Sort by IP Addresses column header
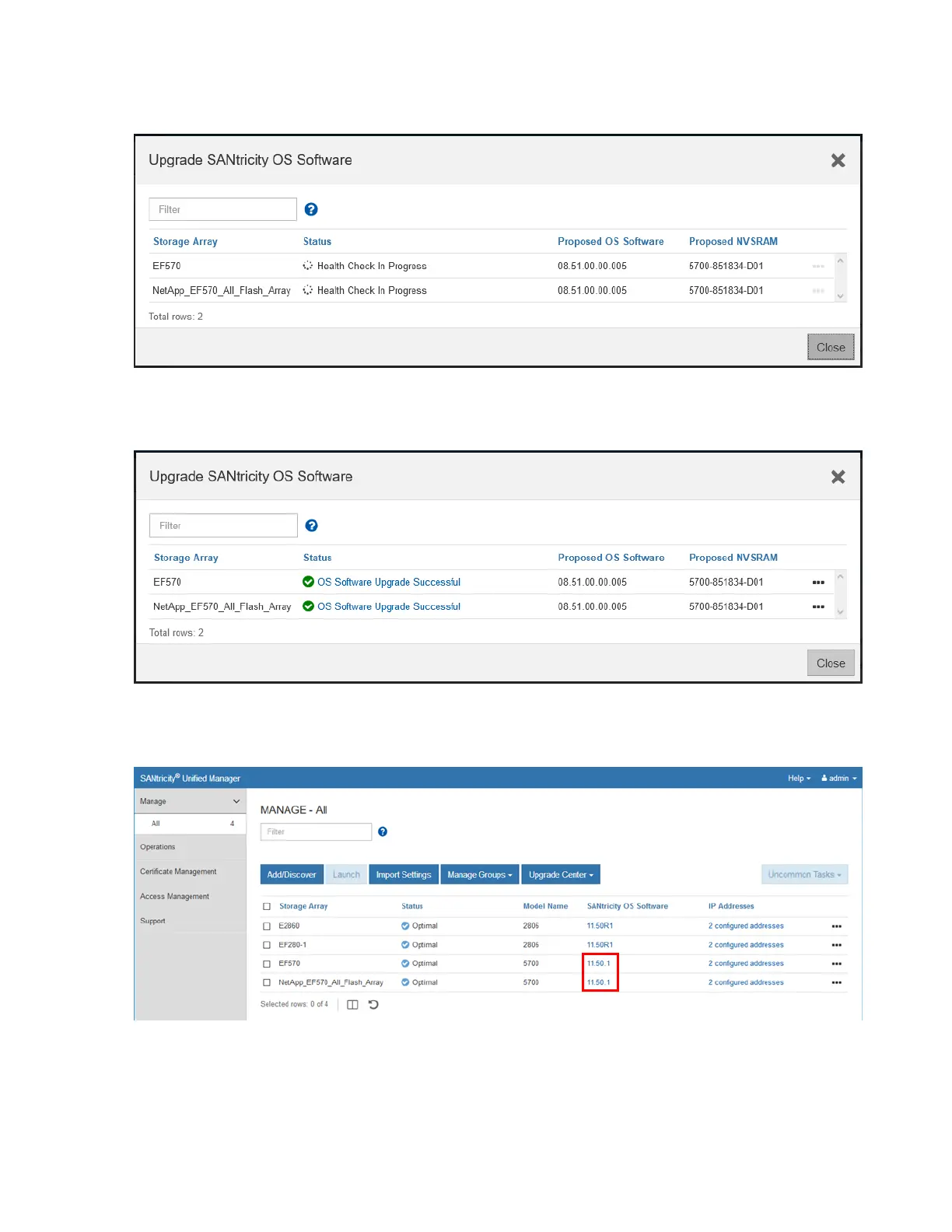 point(731,907)
